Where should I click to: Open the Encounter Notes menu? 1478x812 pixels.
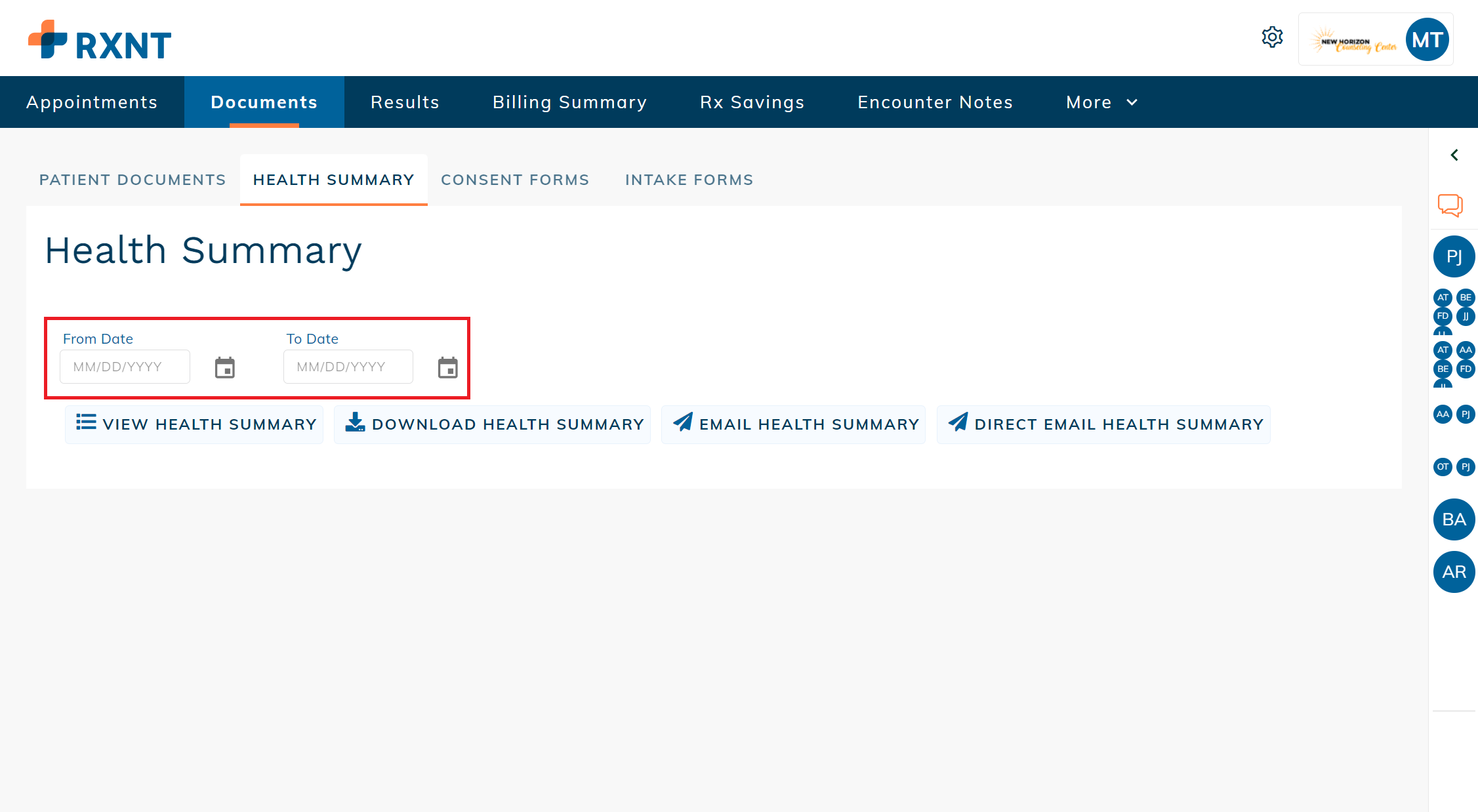(935, 102)
